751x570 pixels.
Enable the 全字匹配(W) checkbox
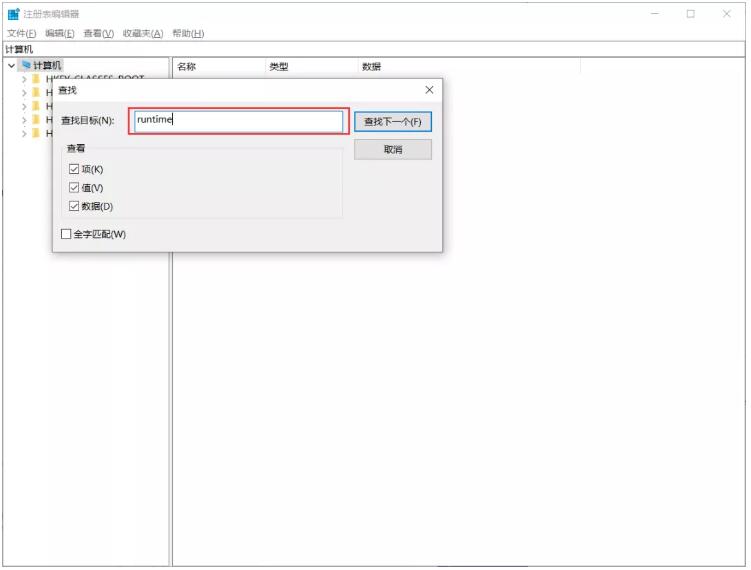click(67, 234)
